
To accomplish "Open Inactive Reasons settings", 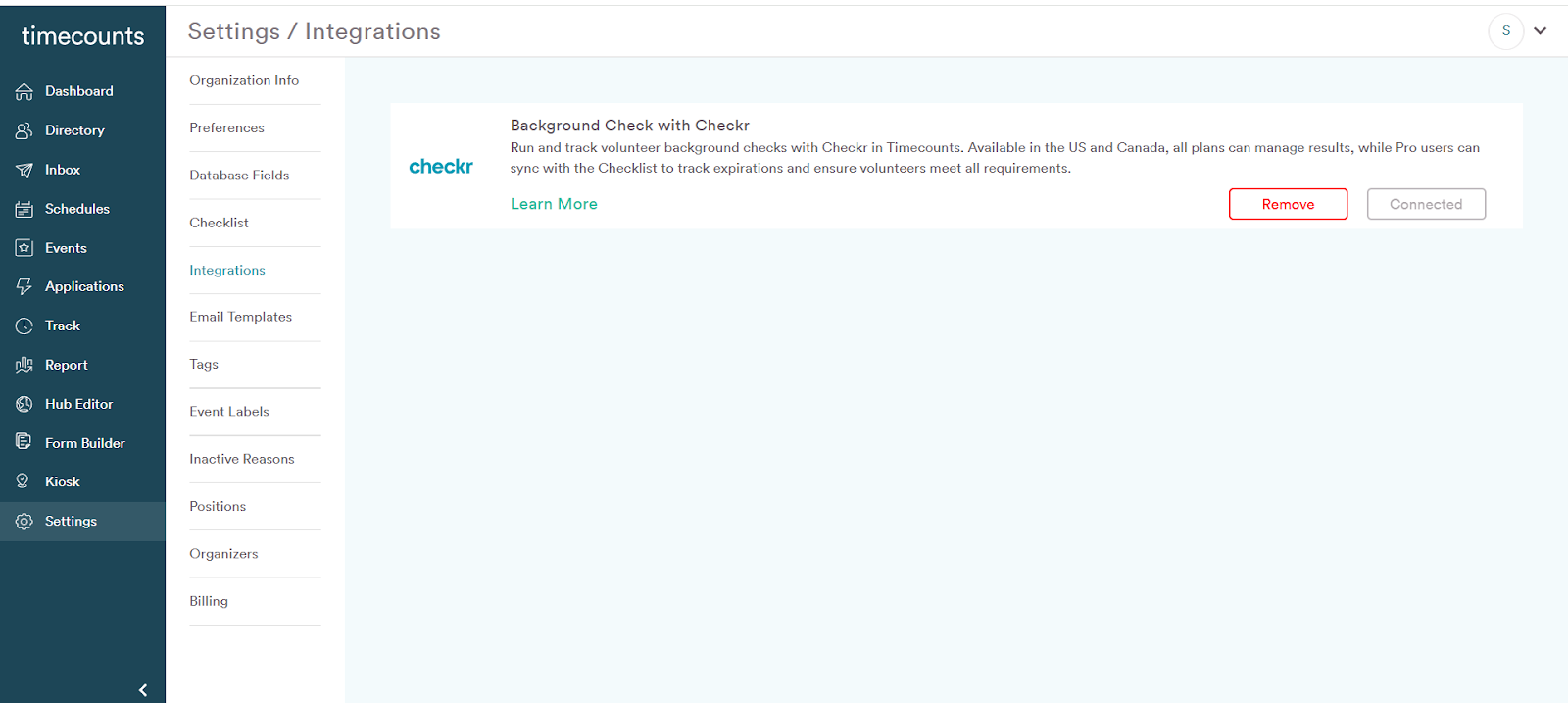I will tap(242, 459).
